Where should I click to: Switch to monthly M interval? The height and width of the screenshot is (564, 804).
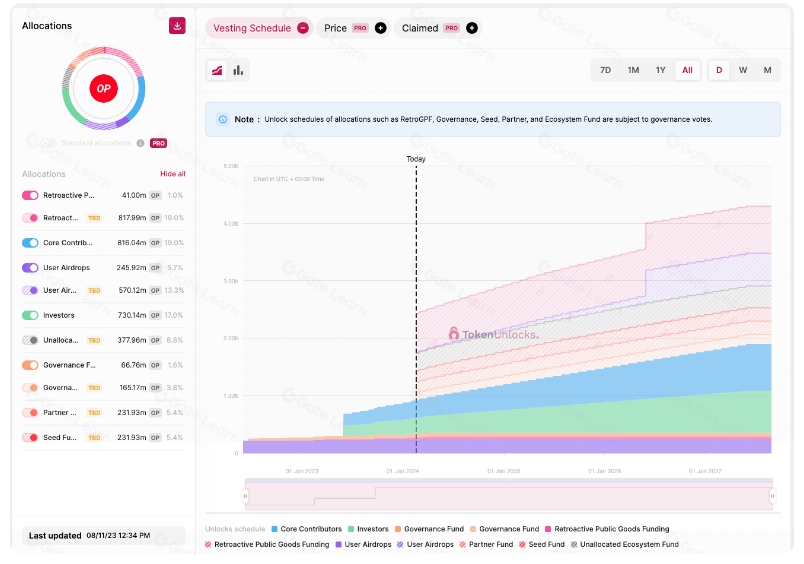pyautogui.click(x=768, y=70)
